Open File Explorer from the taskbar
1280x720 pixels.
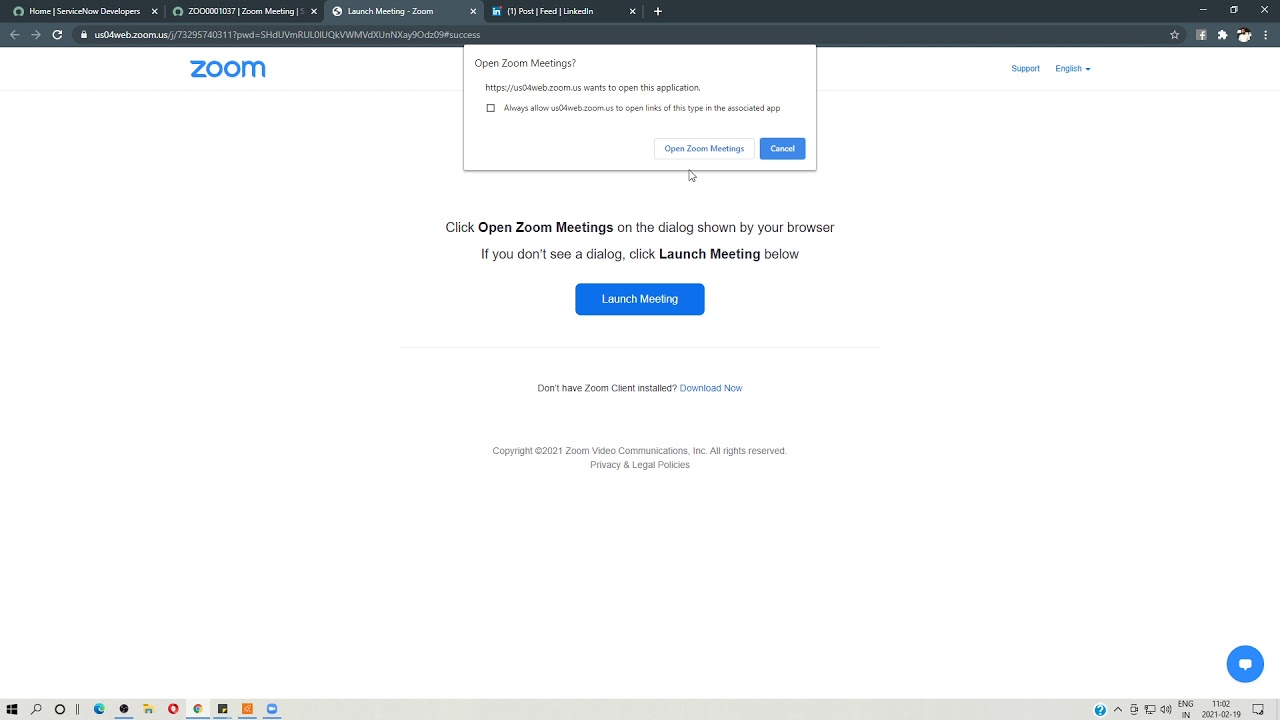148,709
